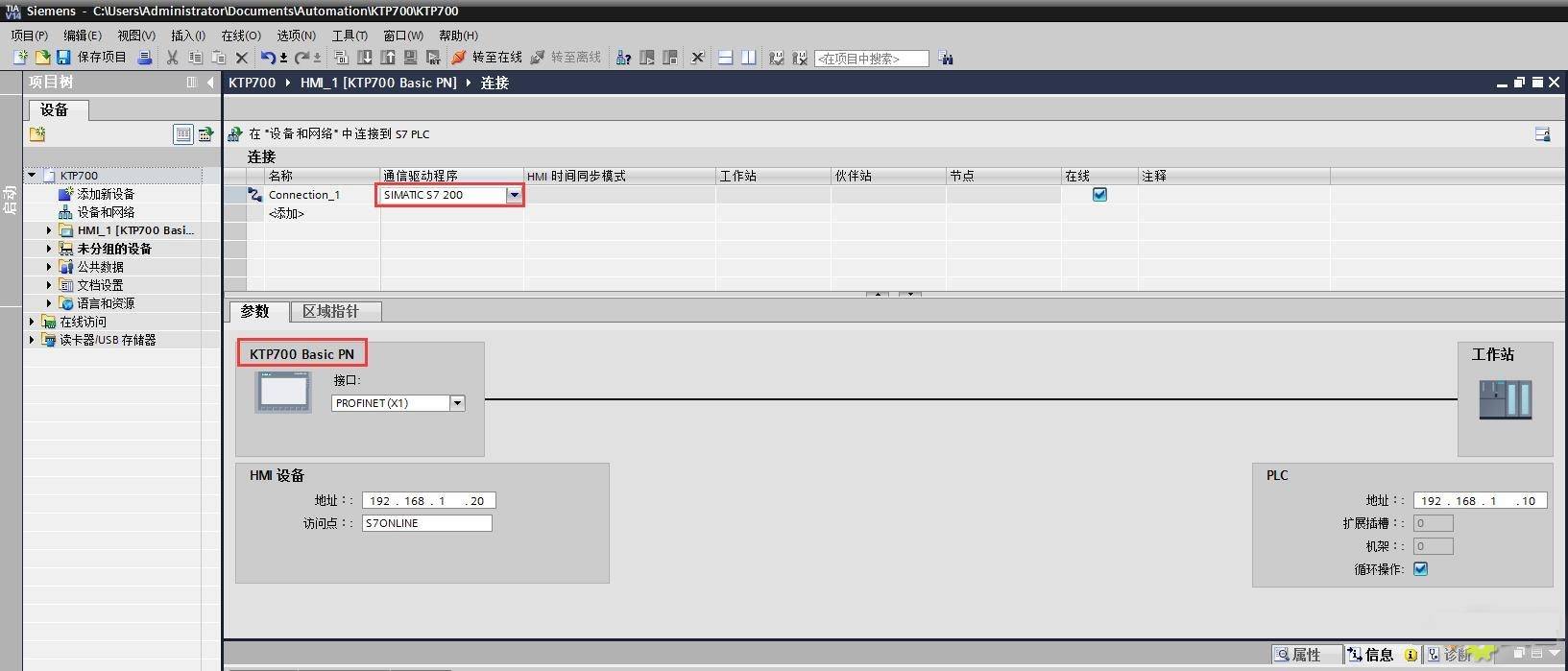Viewport: 1568px width, 671px height.
Task: Open the SIMATIC S7 200 driver dropdown
Action: 515,195
